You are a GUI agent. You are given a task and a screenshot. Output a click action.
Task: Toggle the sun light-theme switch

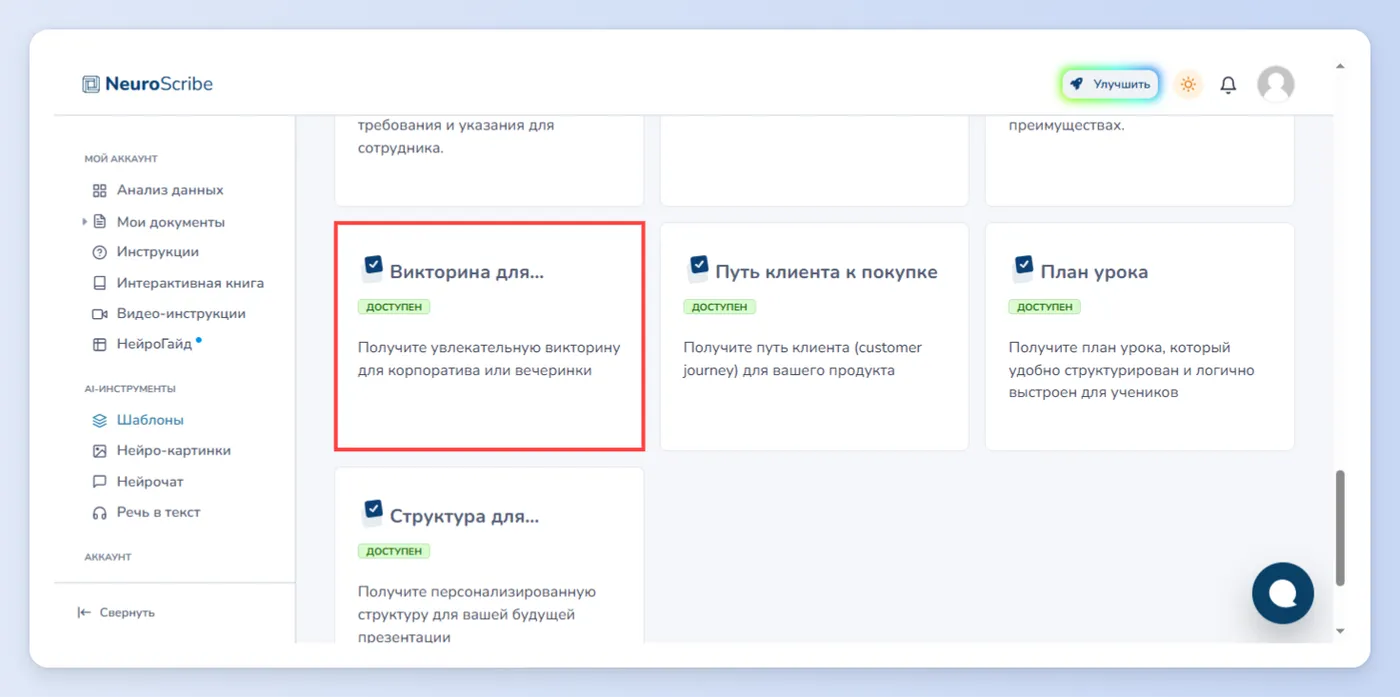(1188, 85)
